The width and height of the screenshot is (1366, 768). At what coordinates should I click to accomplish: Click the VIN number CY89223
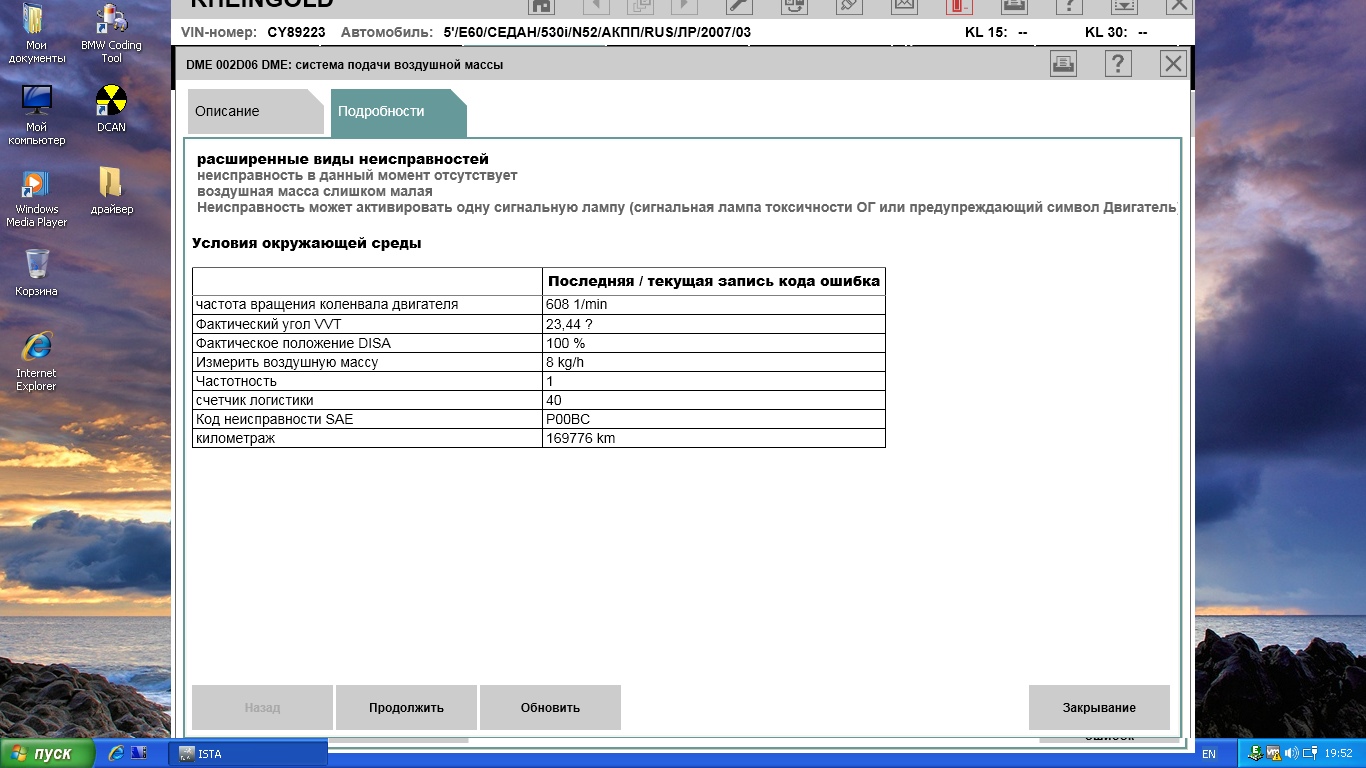pos(296,32)
